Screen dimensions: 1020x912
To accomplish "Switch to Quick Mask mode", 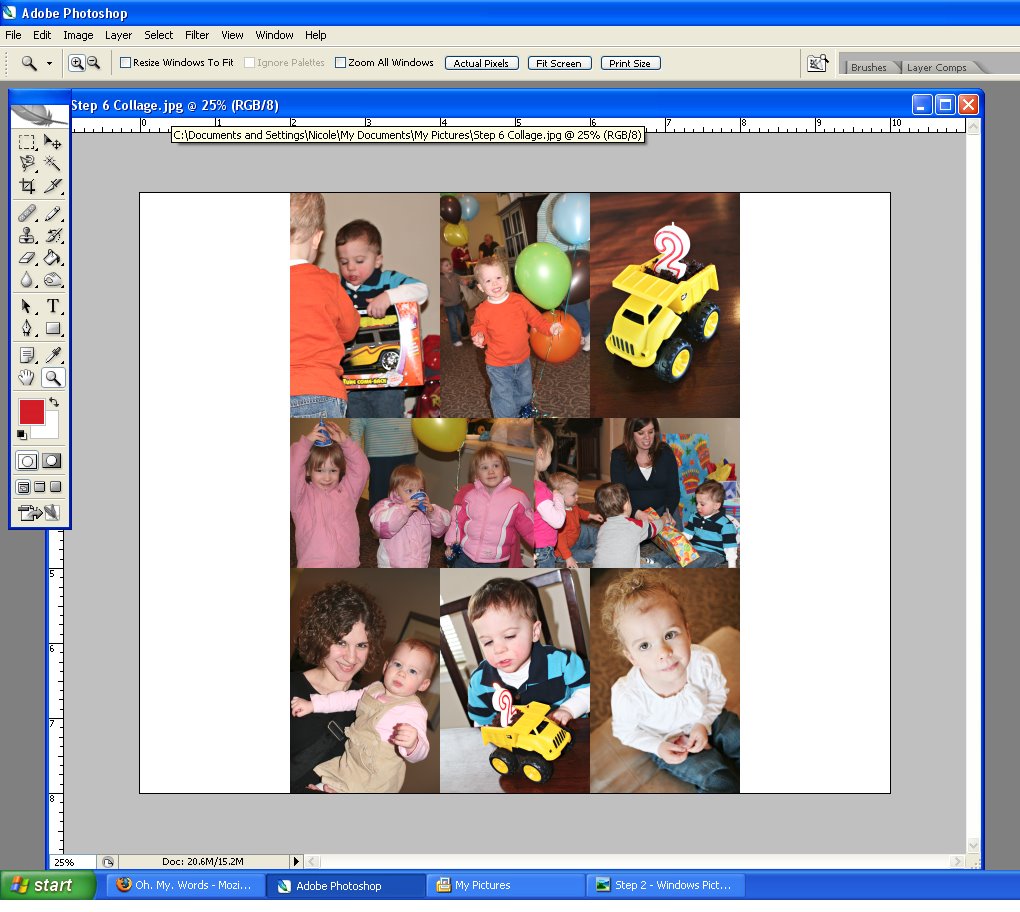I will tap(52, 461).
